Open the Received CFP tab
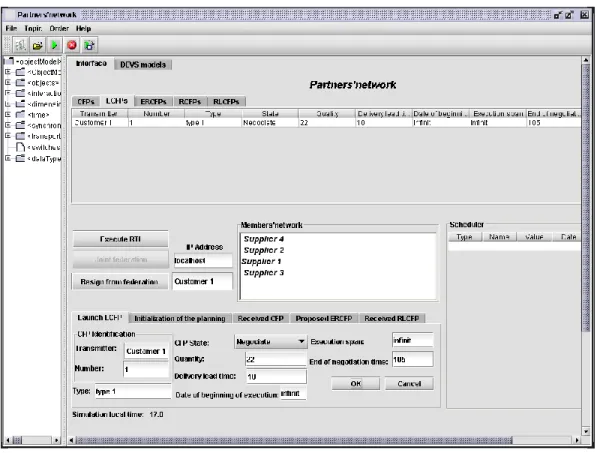Screen dimensions: 597x453 point(261,318)
